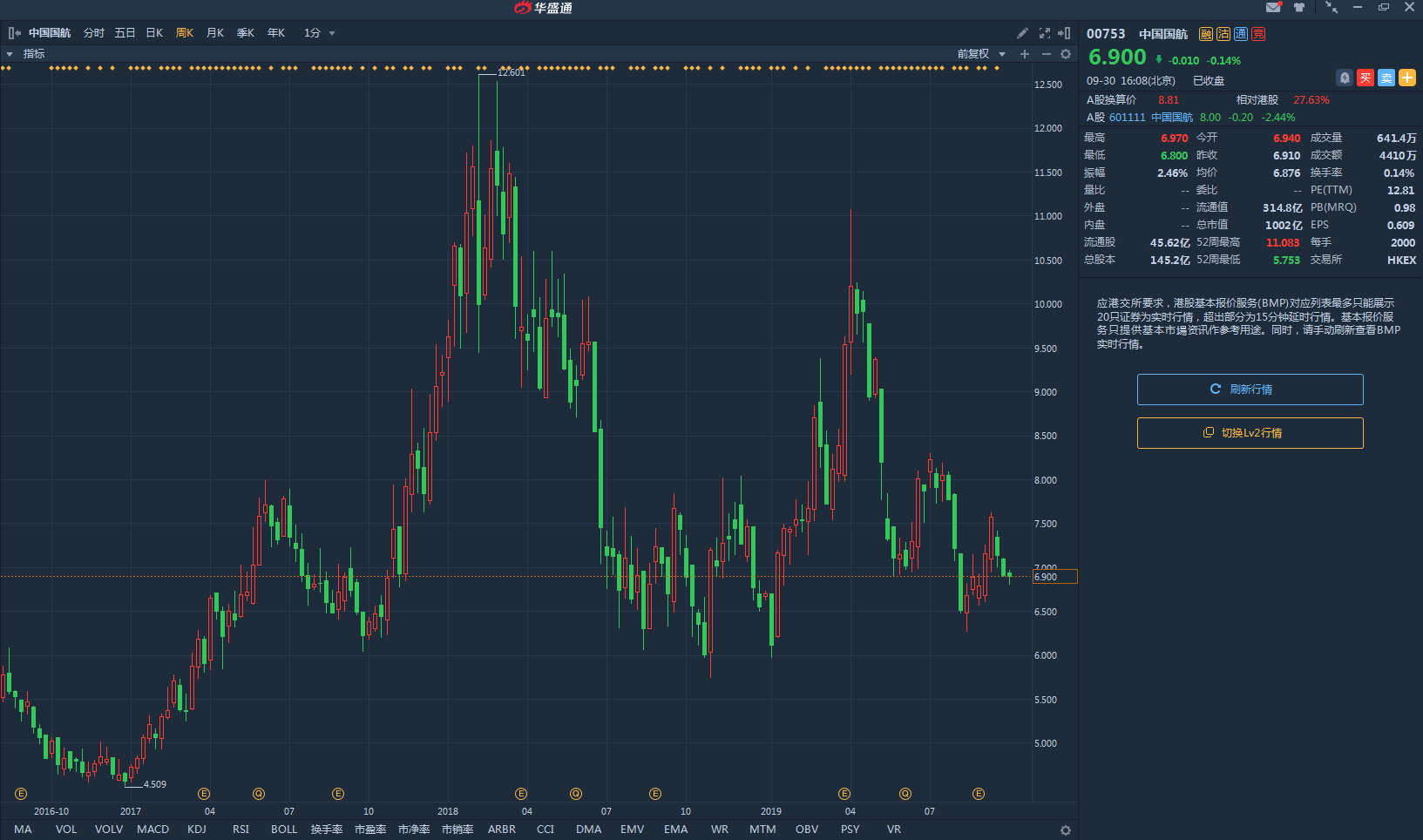Select the pencil drawing tool
The image size is (1423, 840).
point(1022,33)
